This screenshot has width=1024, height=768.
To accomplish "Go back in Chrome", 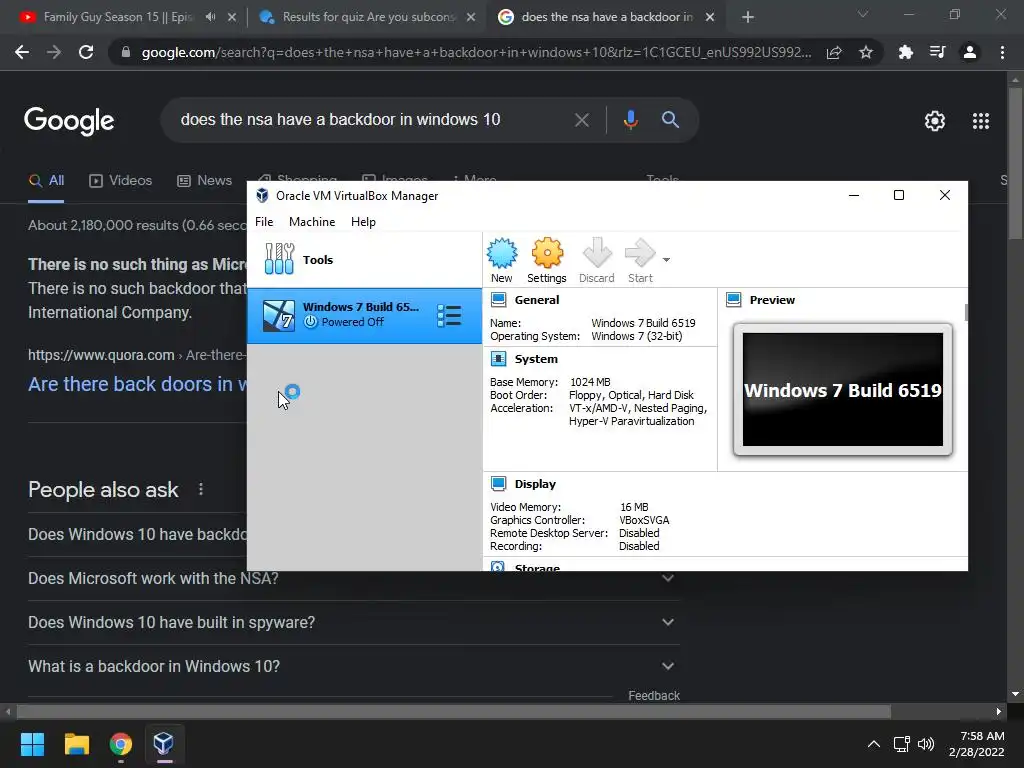I will pyautogui.click(x=22, y=52).
